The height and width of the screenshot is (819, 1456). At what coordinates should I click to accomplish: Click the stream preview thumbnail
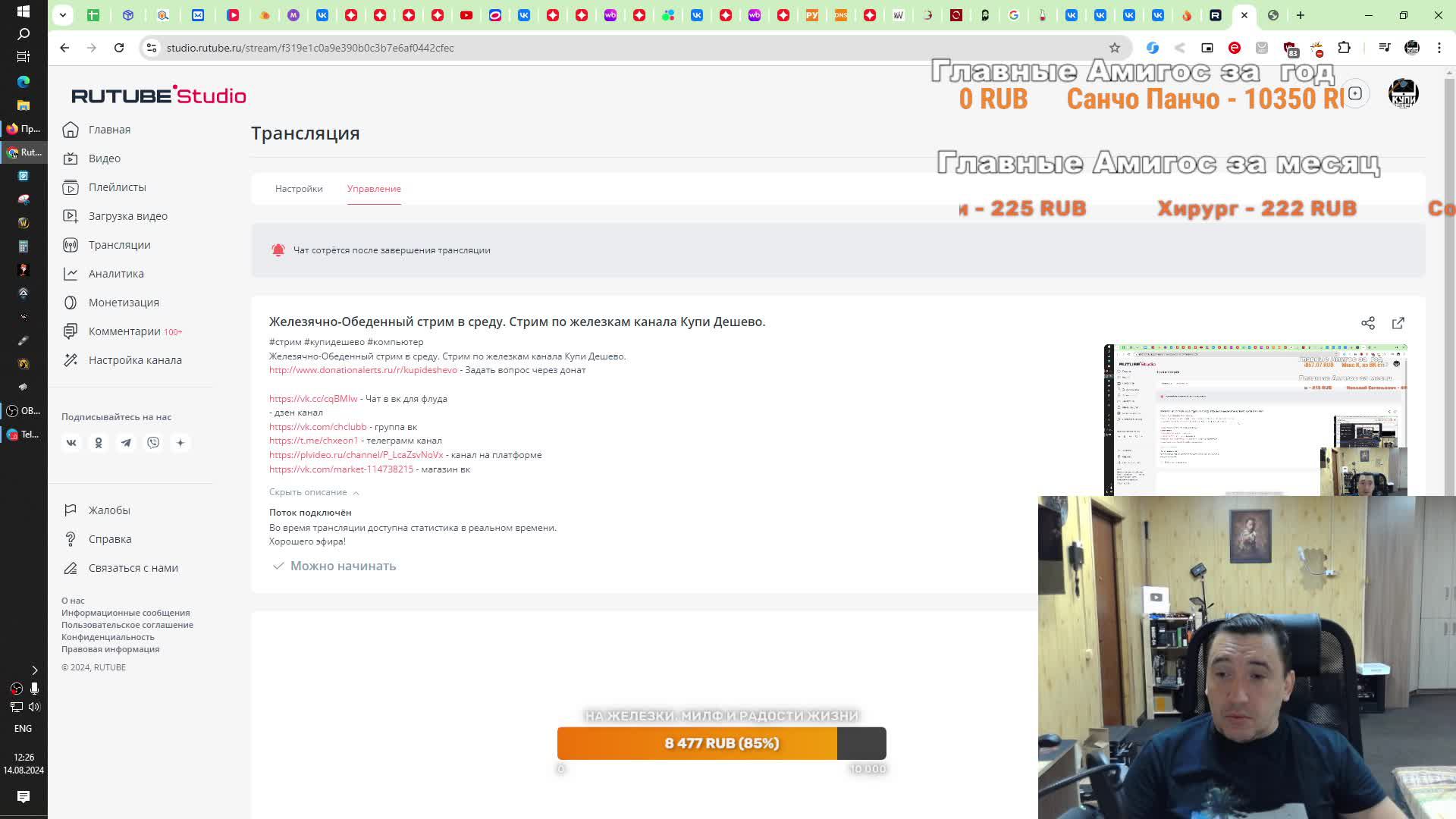(x=1255, y=419)
